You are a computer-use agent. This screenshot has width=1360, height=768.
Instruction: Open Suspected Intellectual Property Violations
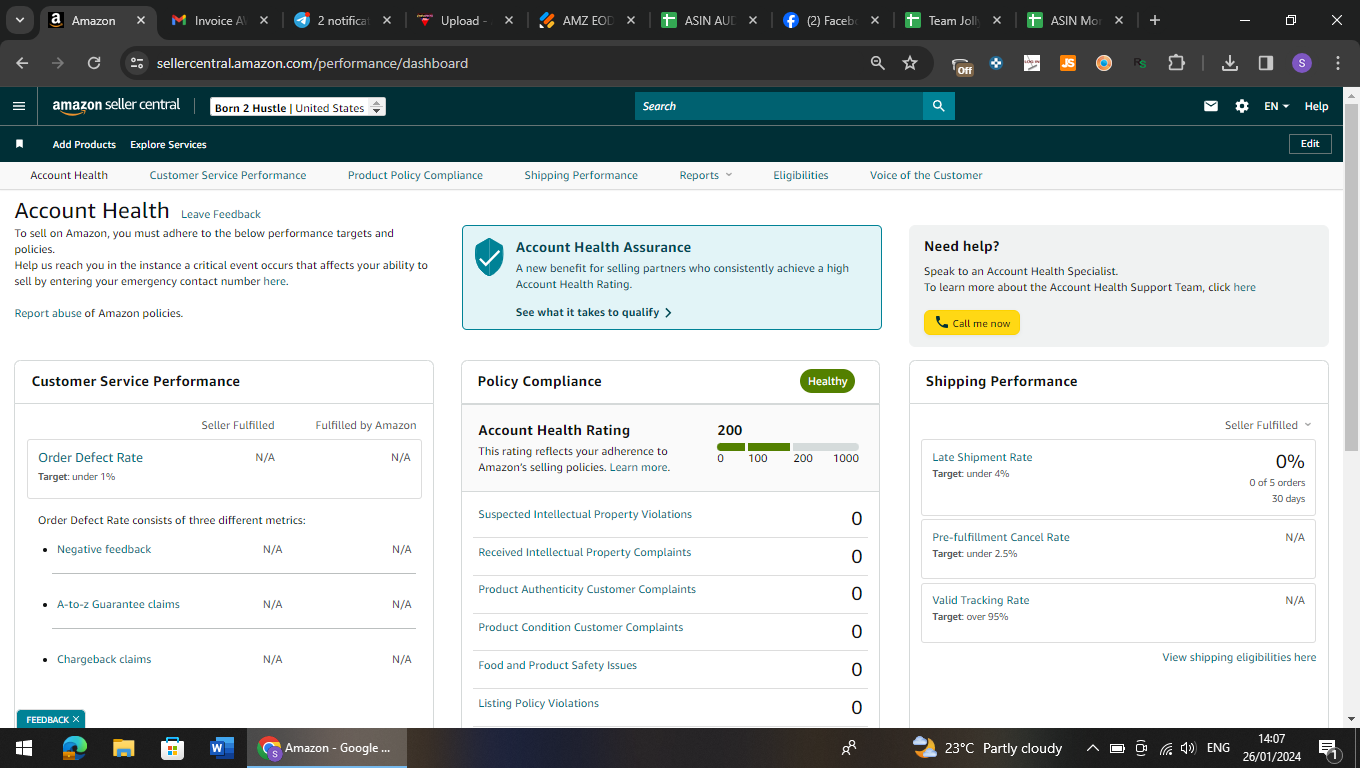pyautogui.click(x=585, y=514)
